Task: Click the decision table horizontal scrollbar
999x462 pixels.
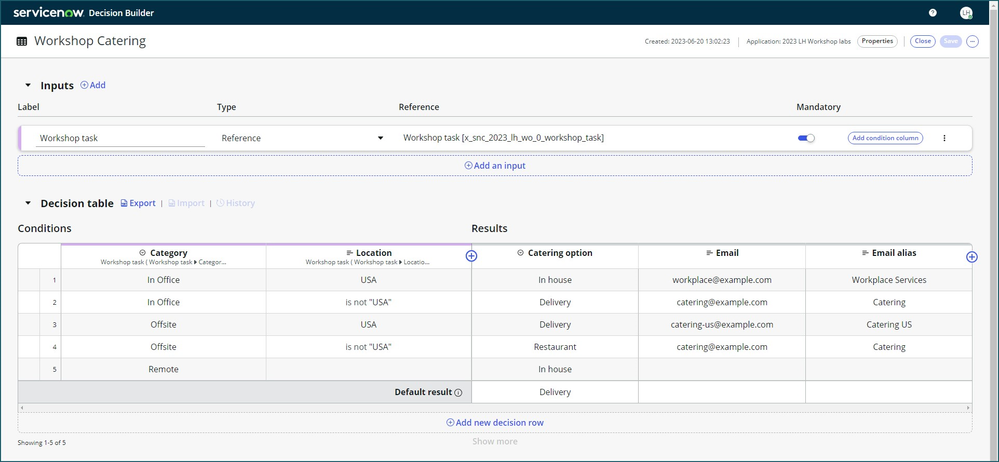Action: 495,407
